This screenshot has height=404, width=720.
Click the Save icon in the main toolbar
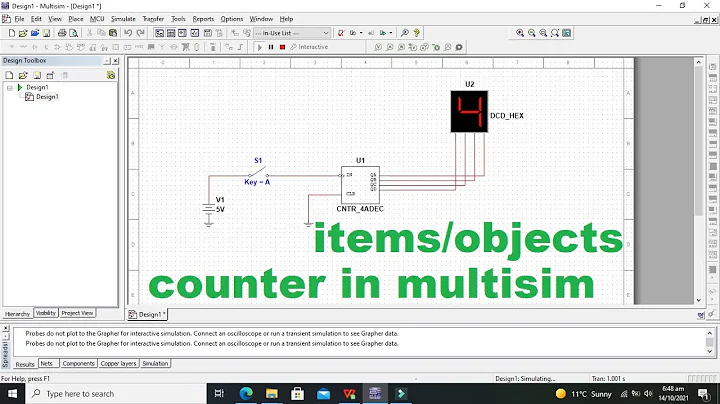[46, 33]
